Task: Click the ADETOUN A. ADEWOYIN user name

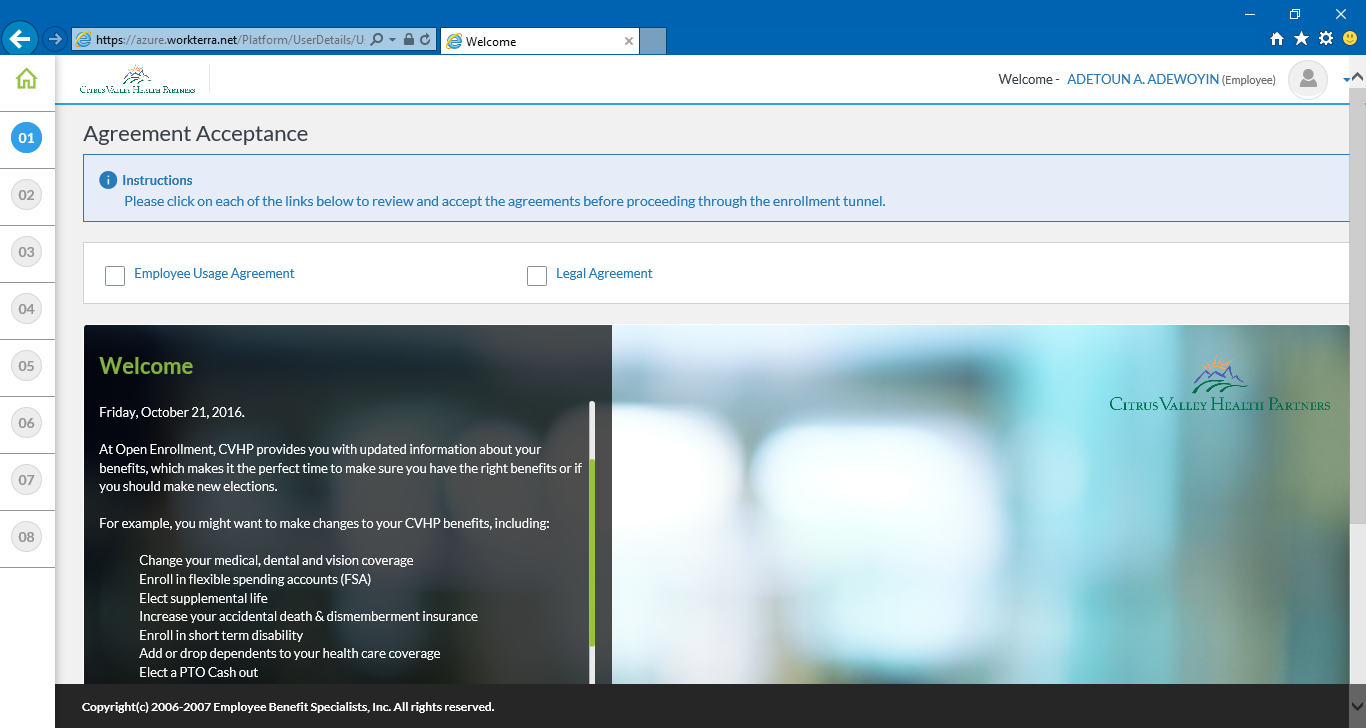Action: [x=1143, y=79]
